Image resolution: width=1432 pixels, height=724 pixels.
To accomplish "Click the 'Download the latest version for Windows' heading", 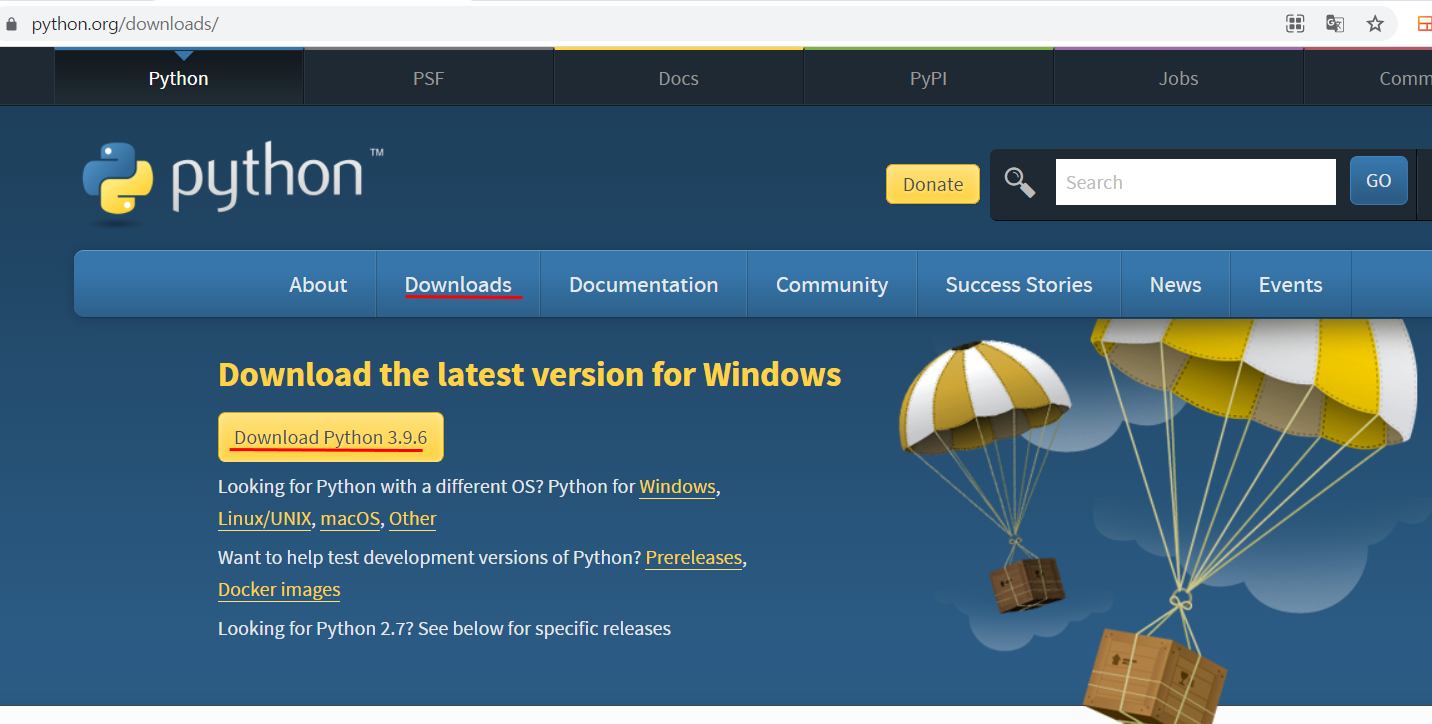I will [530, 374].
